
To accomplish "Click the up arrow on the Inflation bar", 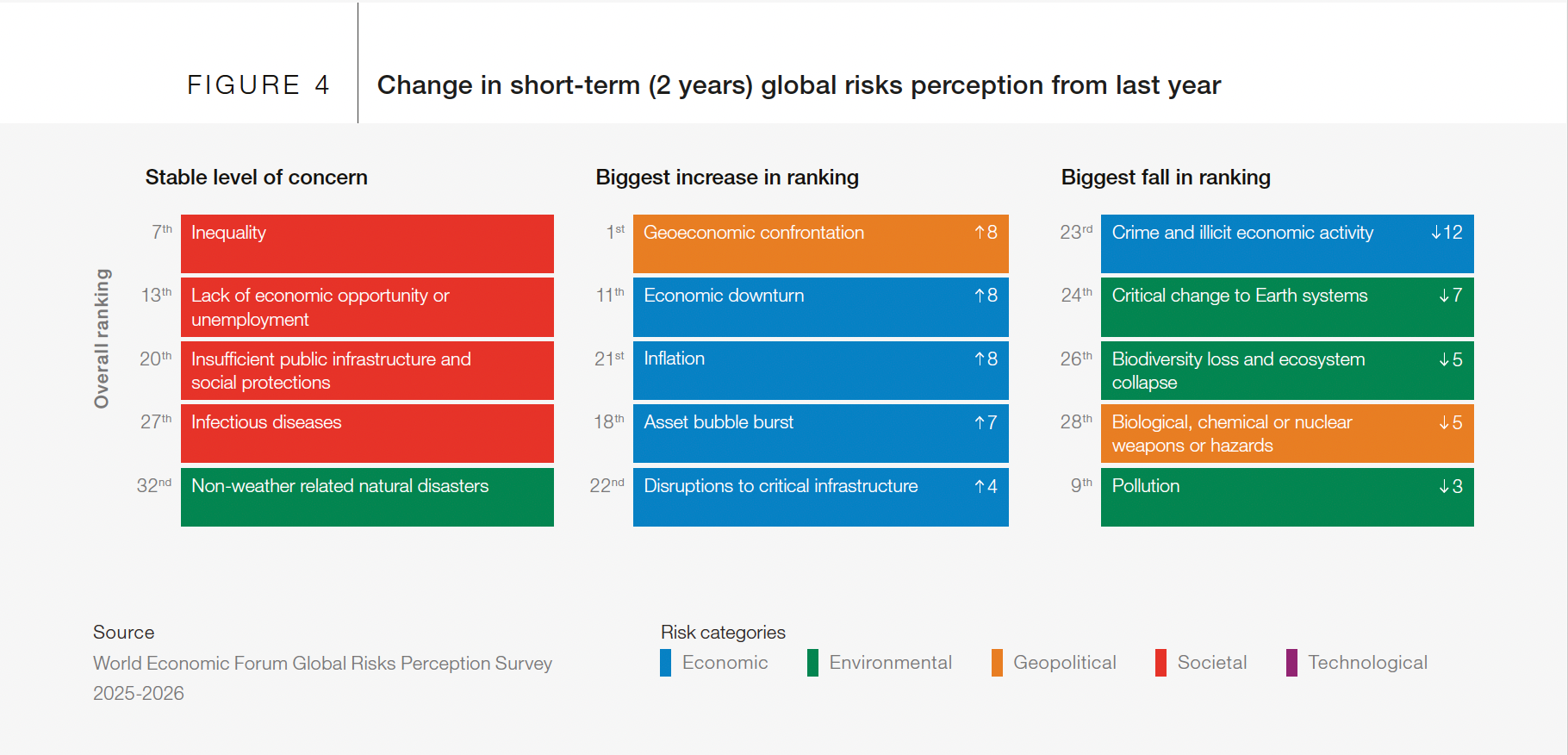I will click(980, 359).
